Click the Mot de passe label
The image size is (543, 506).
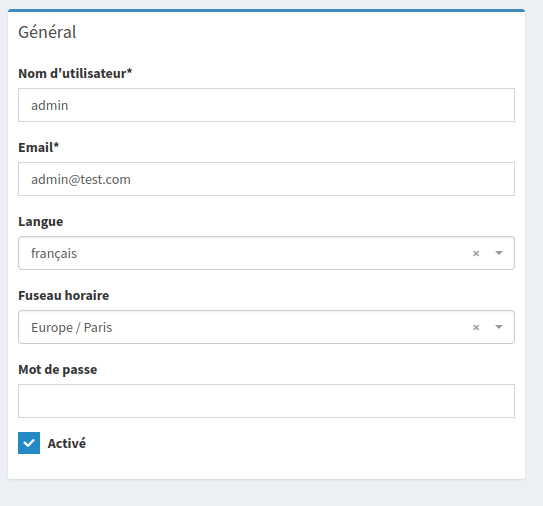click(57, 370)
